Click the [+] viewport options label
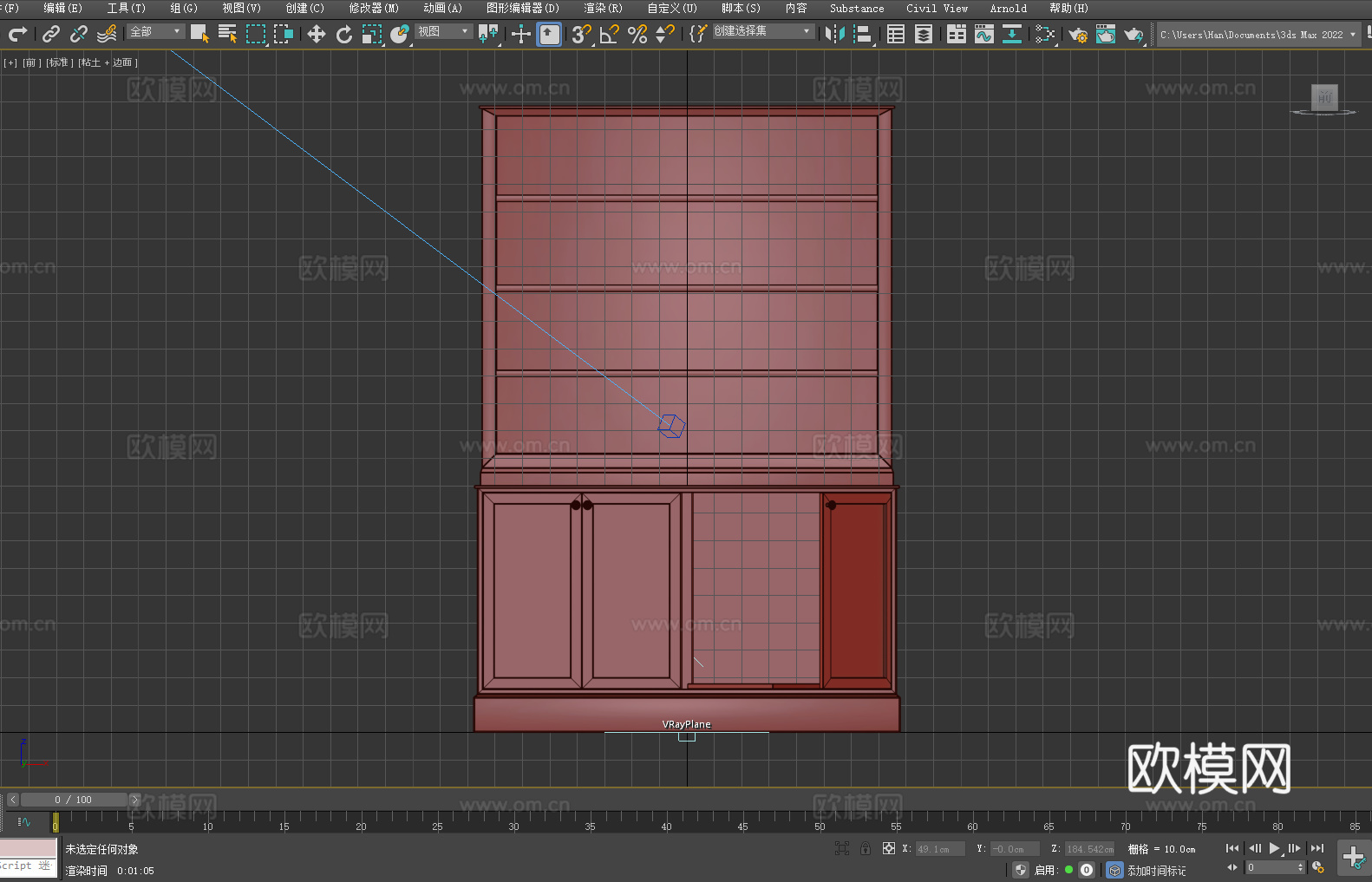 [x=10, y=62]
